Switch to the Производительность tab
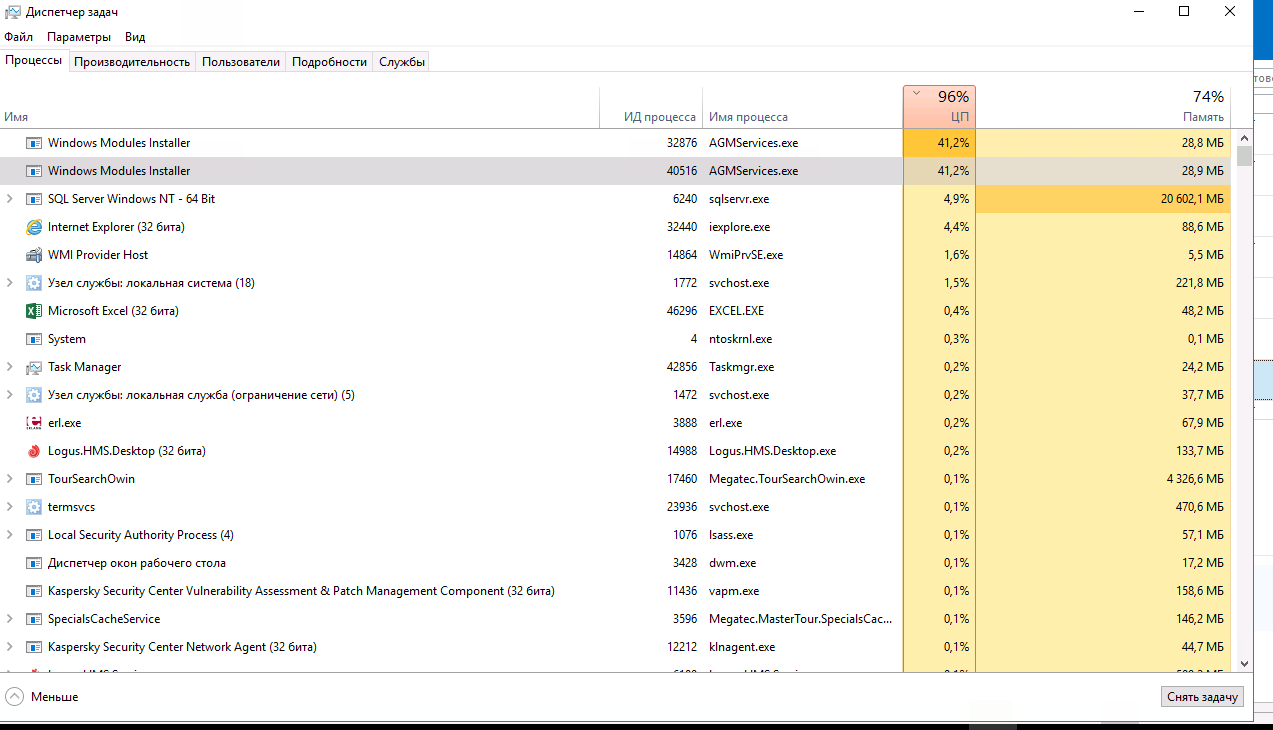 pos(132,62)
